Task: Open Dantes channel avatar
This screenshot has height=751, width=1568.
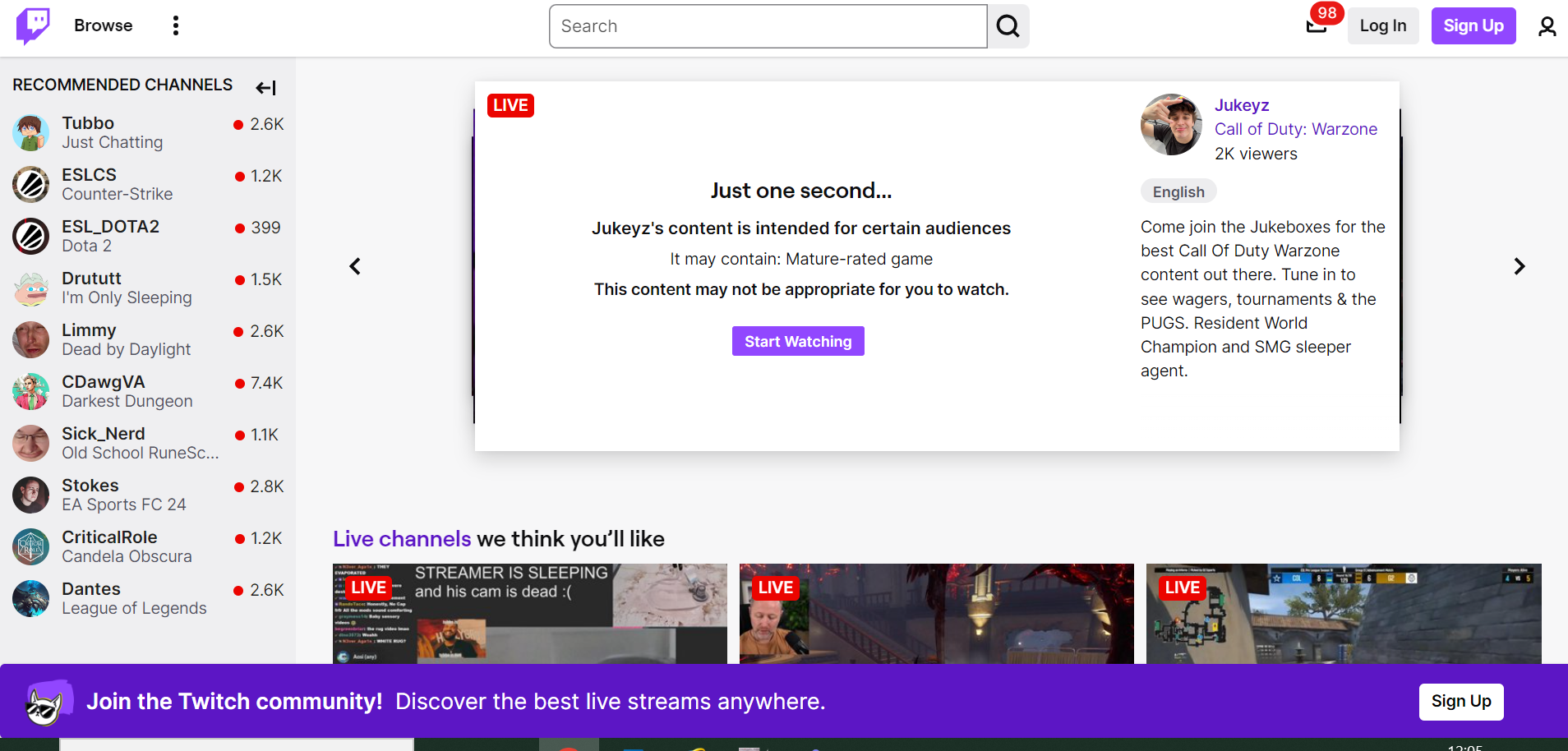Action: pos(31,599)
